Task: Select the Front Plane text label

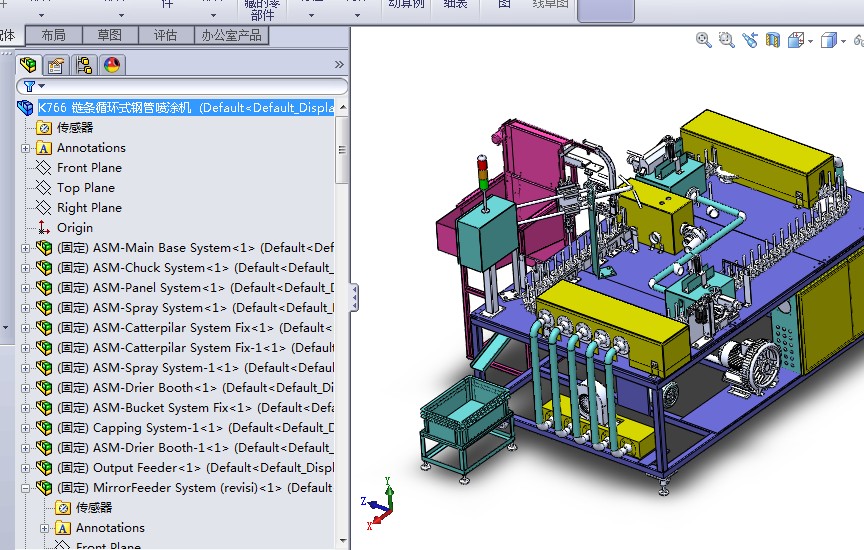Action: pos(89,168)
